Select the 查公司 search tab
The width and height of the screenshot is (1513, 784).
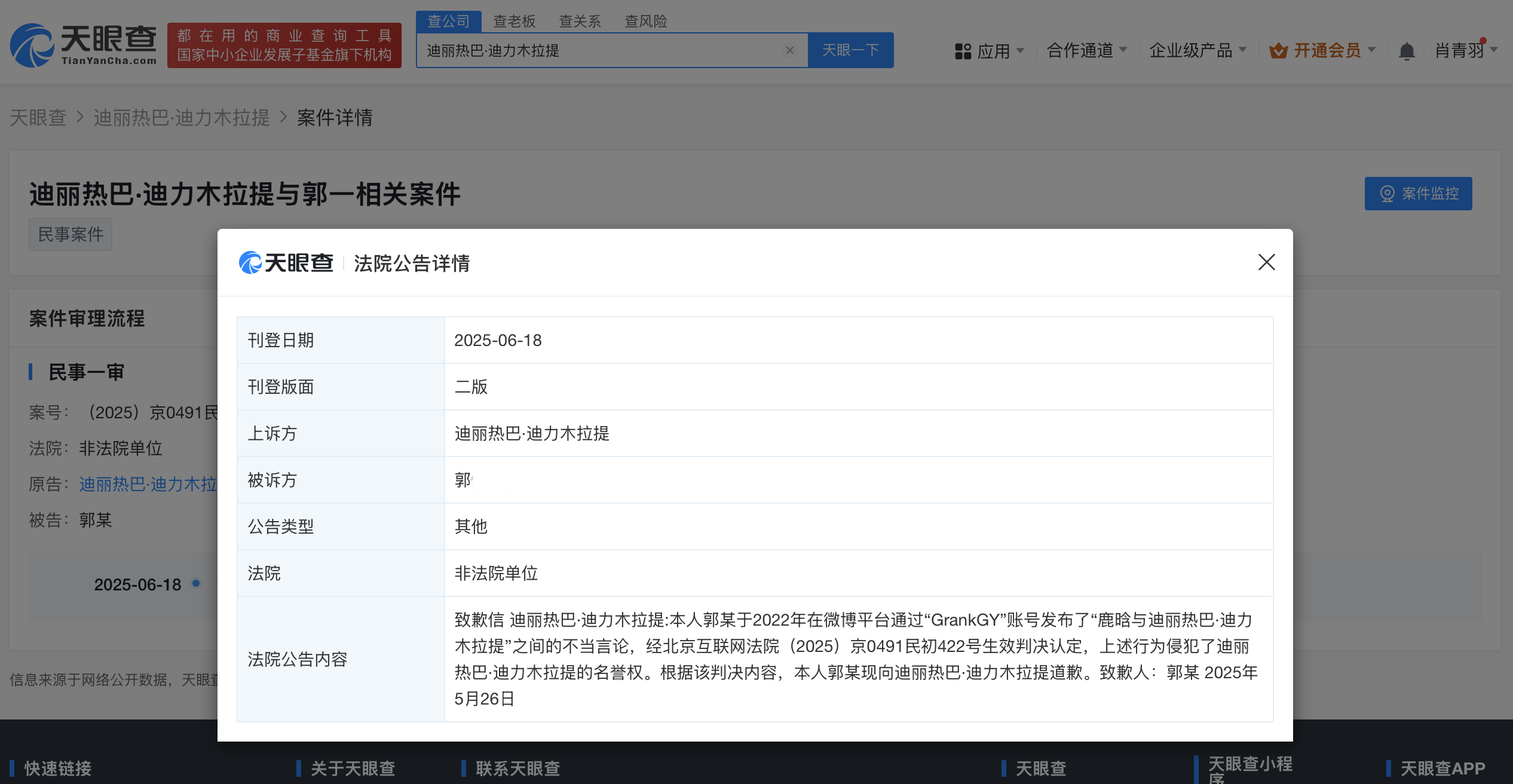coord(449,22)
